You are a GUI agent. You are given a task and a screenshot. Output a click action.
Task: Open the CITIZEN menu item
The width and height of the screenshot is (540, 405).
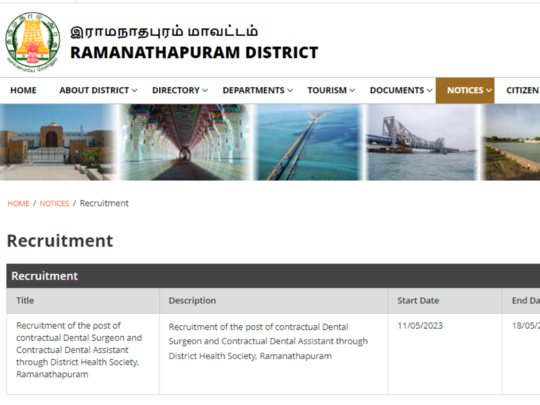(522, 90)
